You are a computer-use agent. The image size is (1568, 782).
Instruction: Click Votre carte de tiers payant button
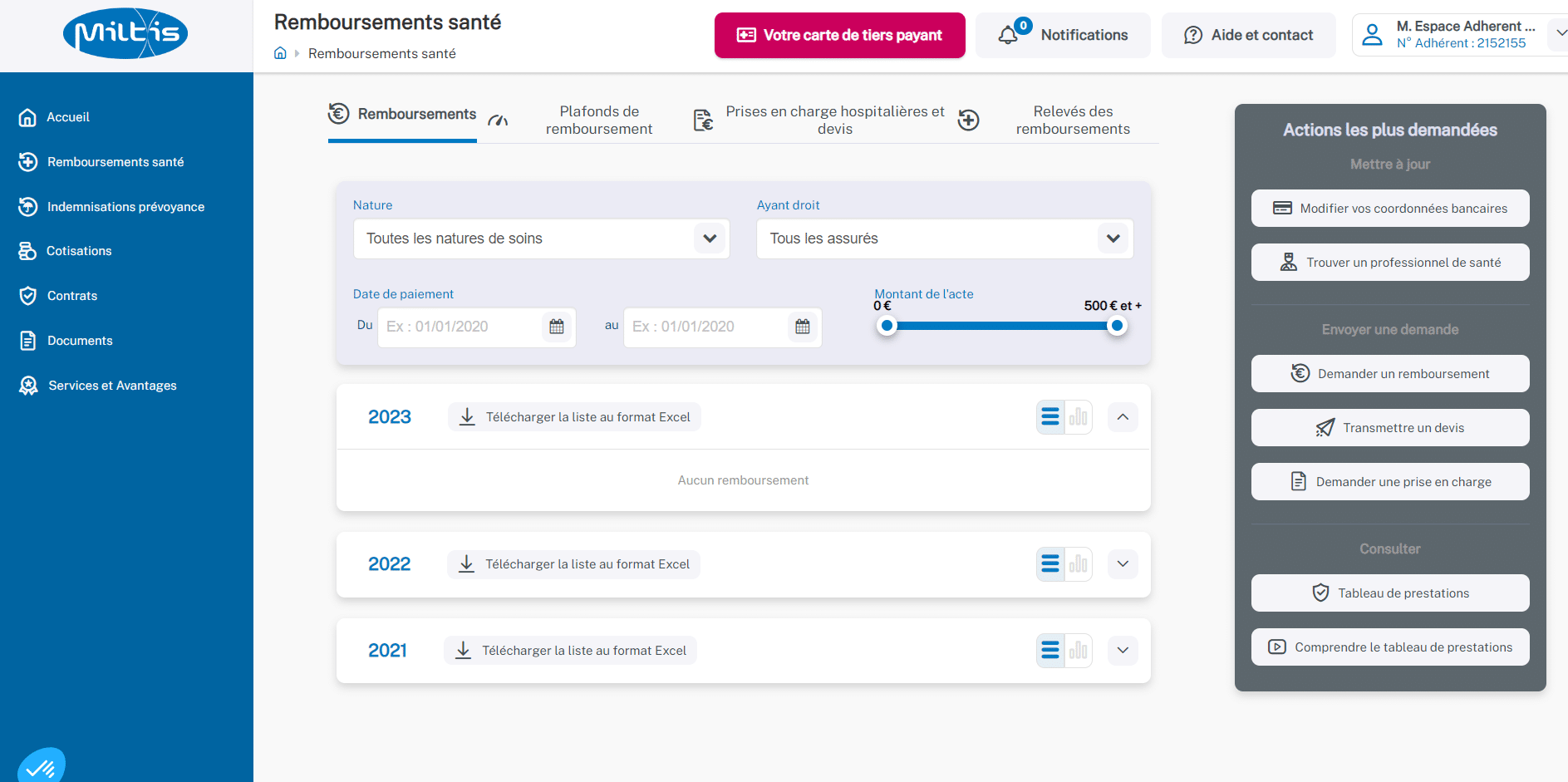coord(839,35)
